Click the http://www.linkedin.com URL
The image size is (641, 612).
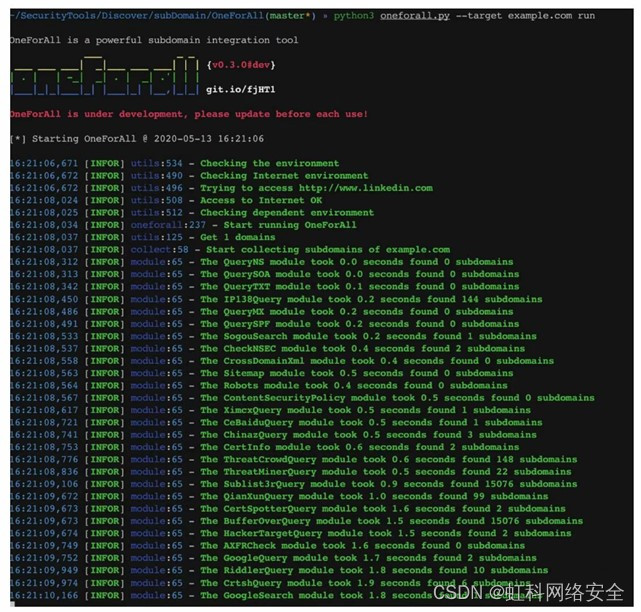click(x=365, y=188)
